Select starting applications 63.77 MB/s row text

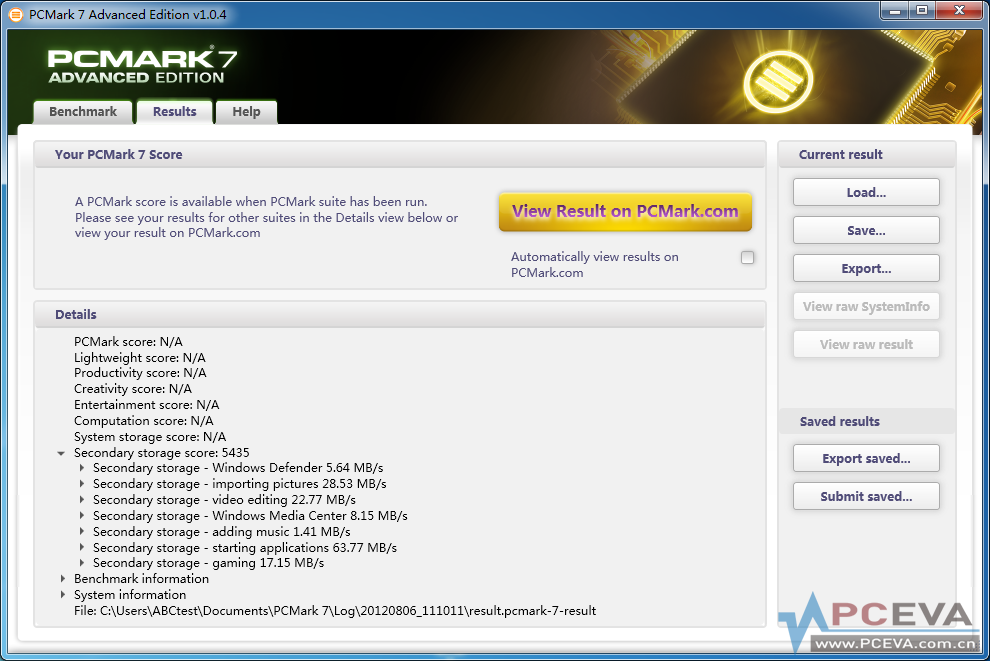pyautogui.click(x=245, y=547)
